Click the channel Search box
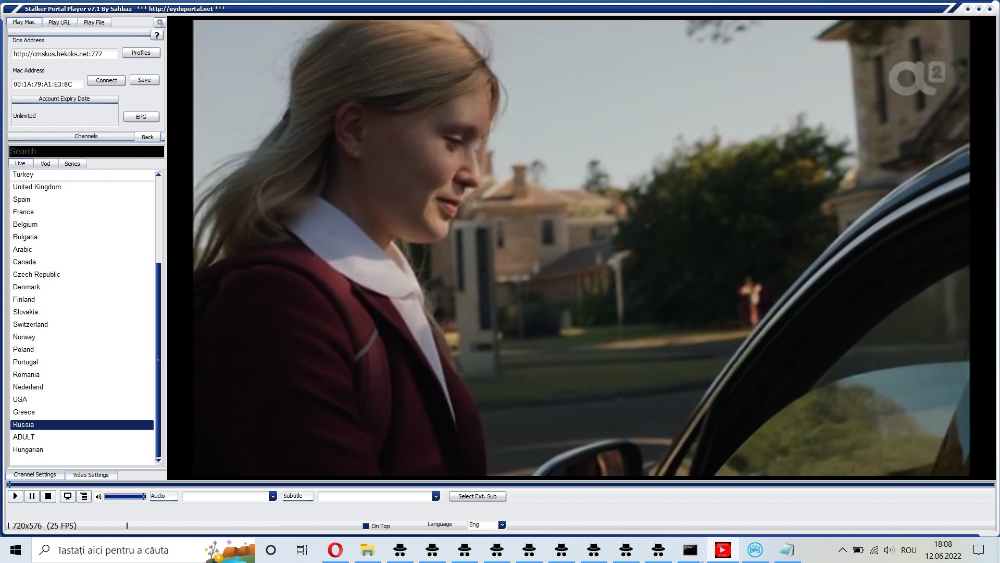This screenshot has height=563, width=1000. pyautogui.click(x=86, y=151)
